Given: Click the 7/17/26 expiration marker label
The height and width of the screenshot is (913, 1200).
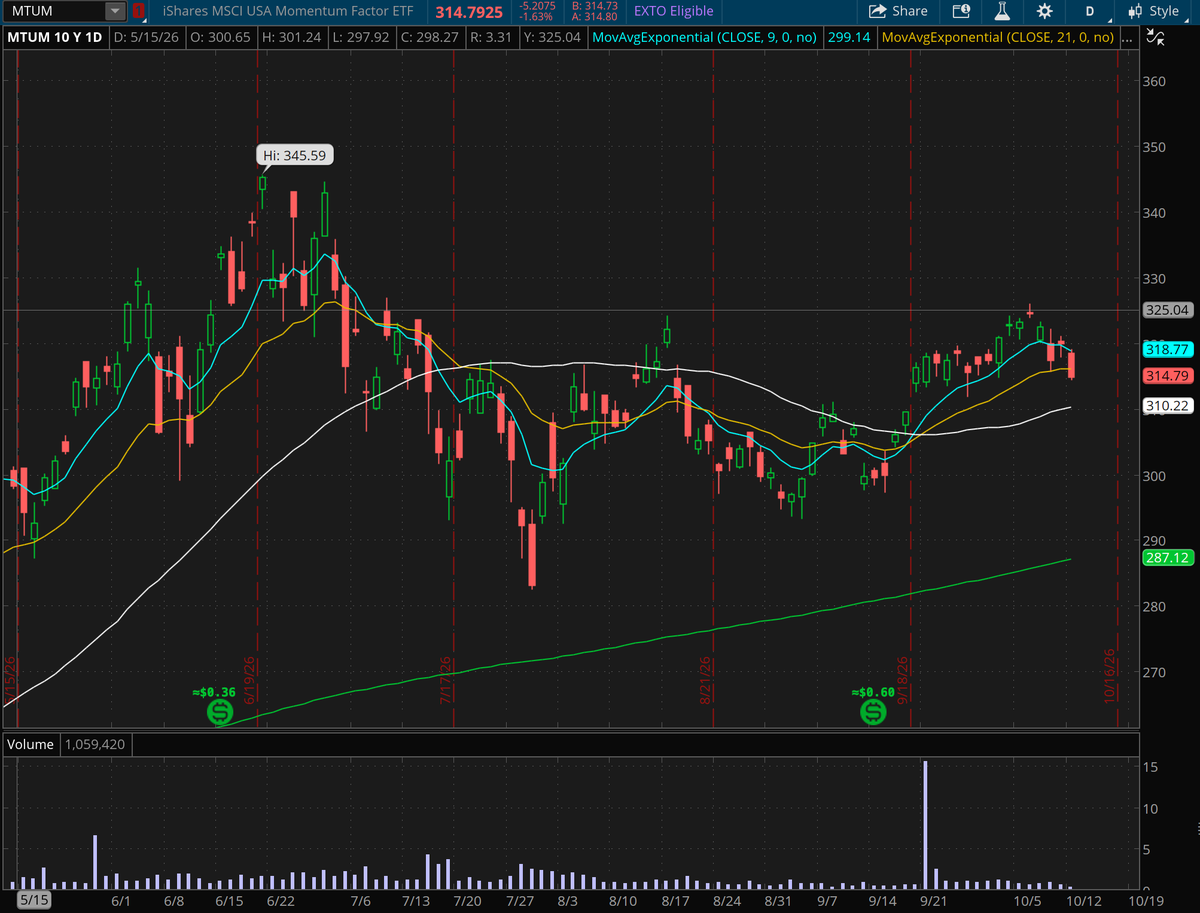Looking at the screenshot, I should (x=446, y=680).
